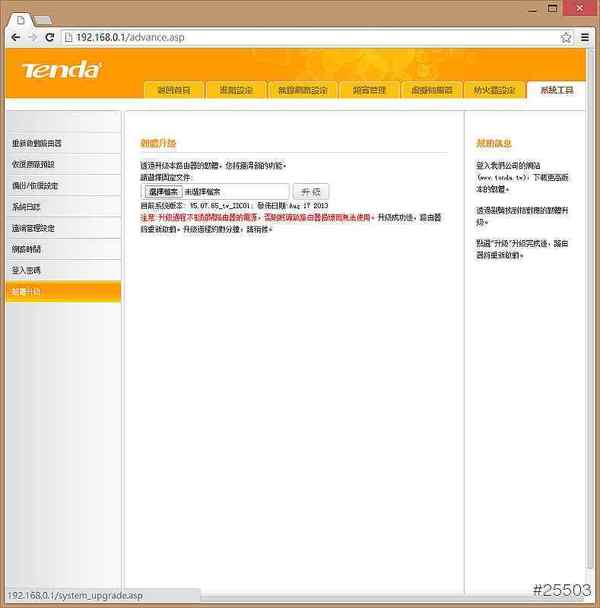Open the Chrome hamburger menu

point(585,37)
